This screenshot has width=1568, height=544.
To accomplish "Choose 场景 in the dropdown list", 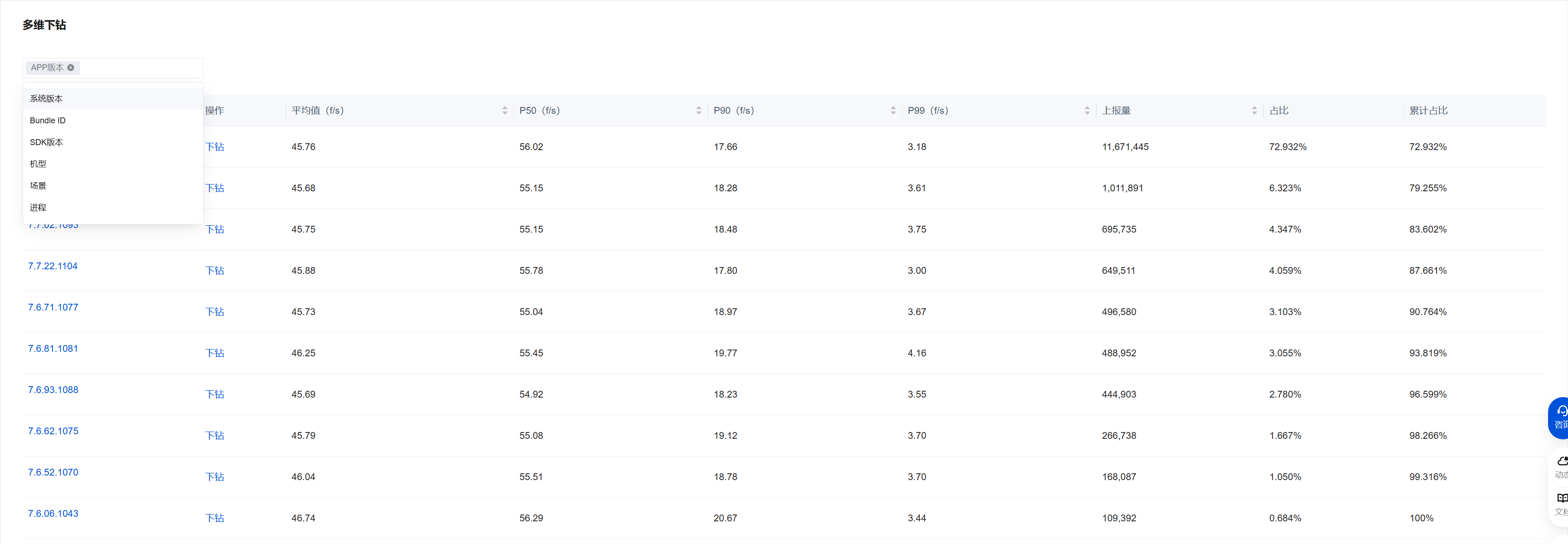I will [38, 186].
